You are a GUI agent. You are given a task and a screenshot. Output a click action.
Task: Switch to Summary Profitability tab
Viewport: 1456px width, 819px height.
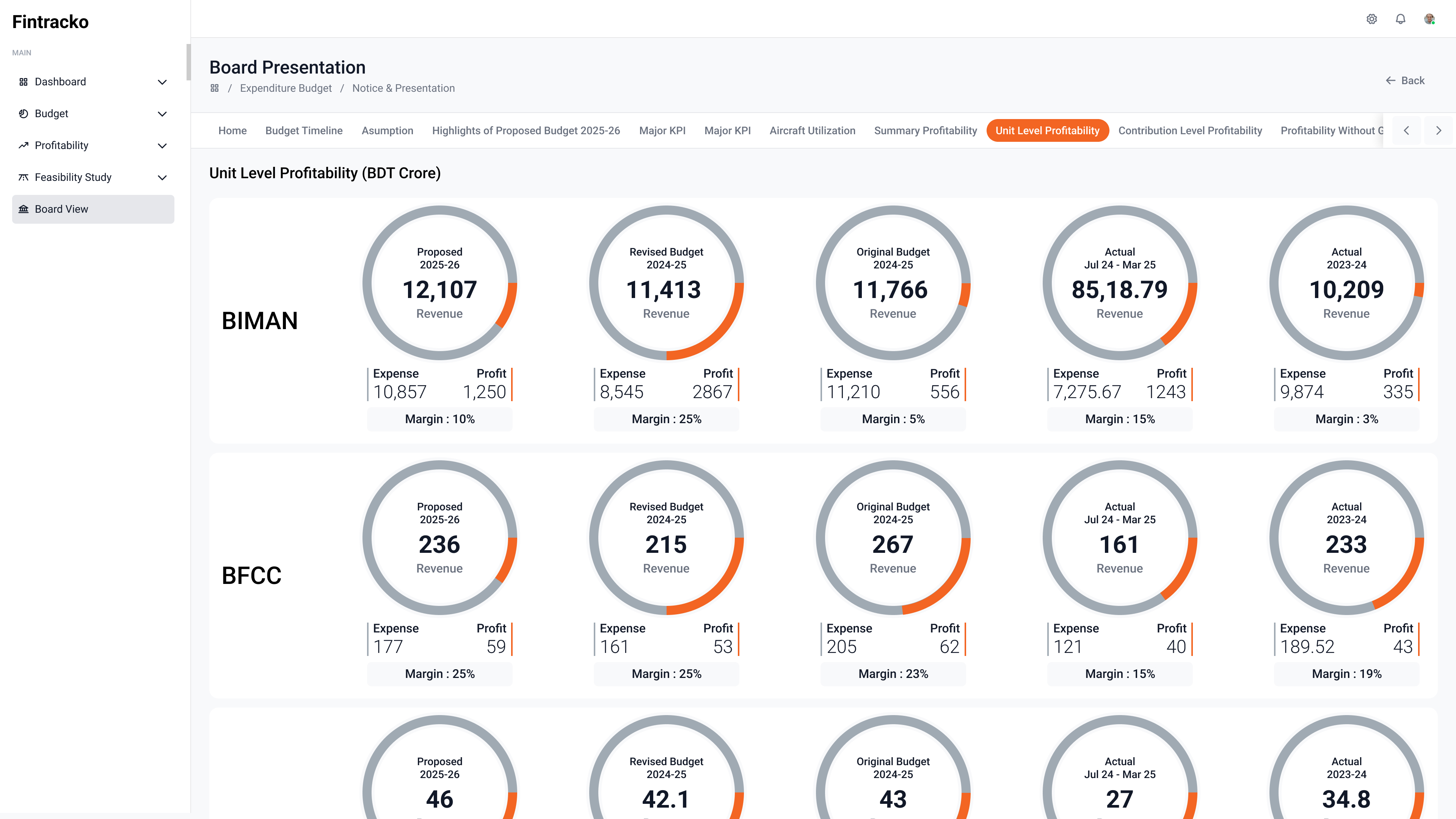[x=925, y=130]
